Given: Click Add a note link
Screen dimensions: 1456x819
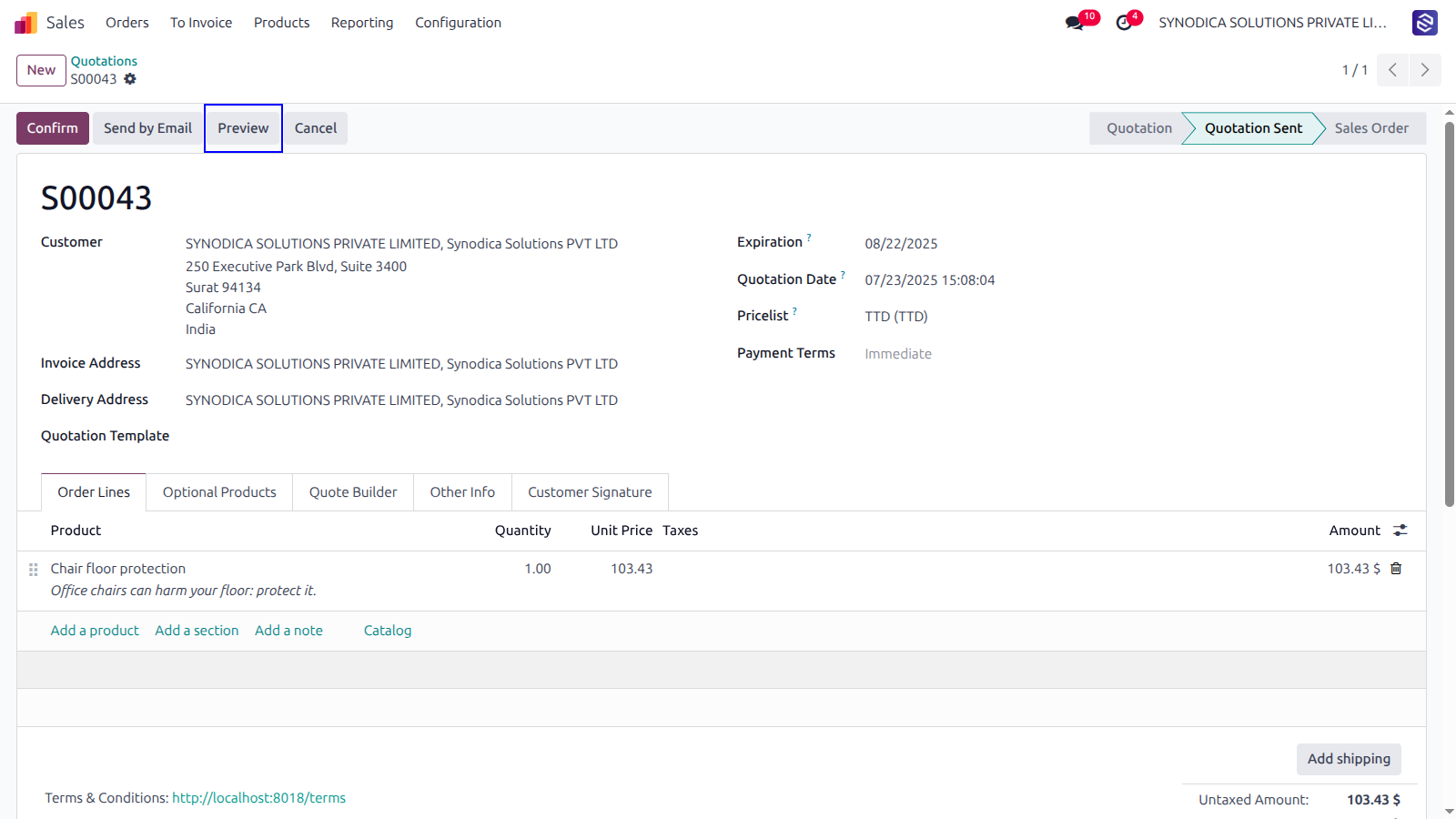Looking at the screenshot, I should 288,631.
